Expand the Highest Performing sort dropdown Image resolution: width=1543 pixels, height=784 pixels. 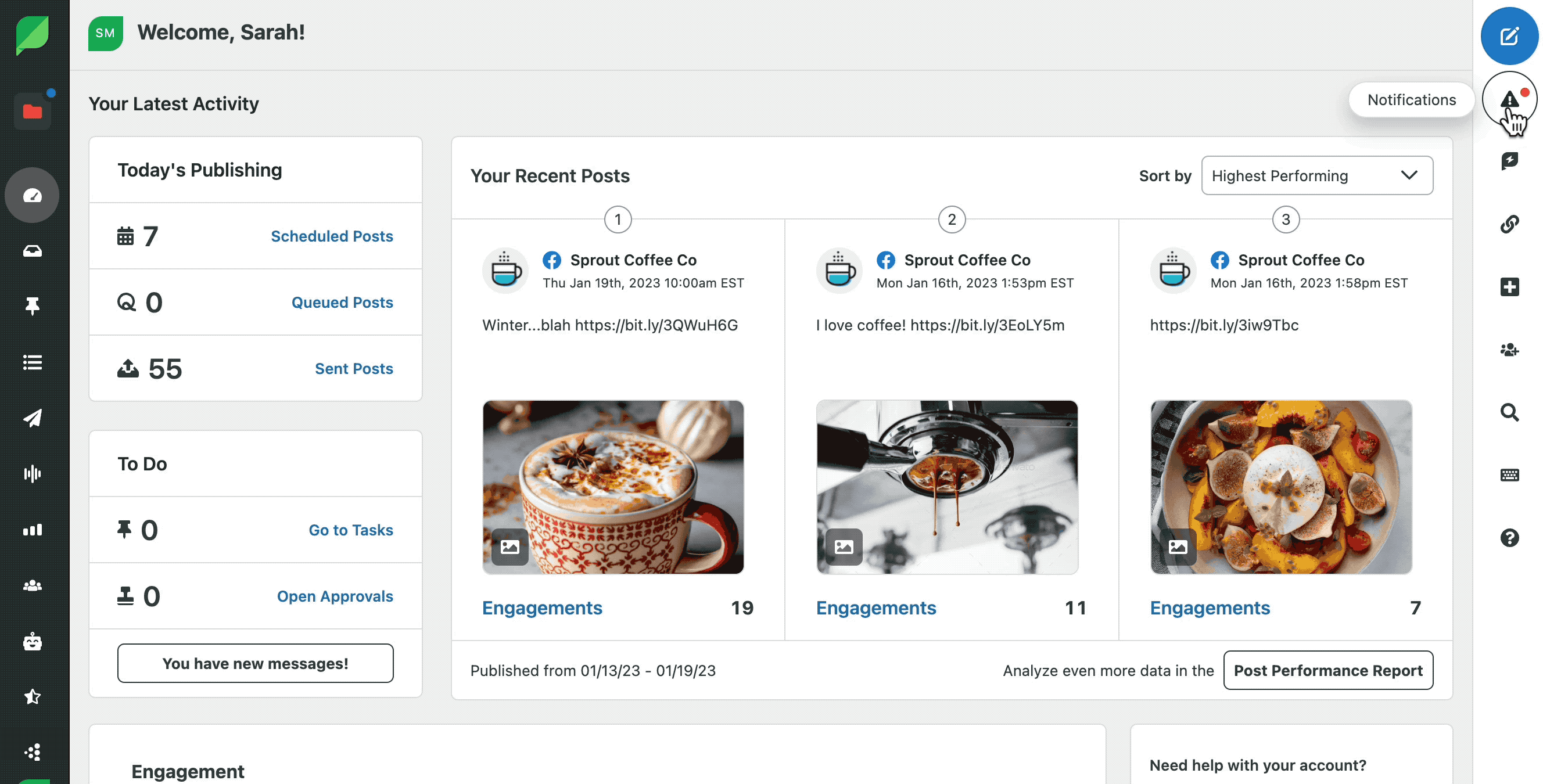pyautogui.click(x=1316, y=175)
